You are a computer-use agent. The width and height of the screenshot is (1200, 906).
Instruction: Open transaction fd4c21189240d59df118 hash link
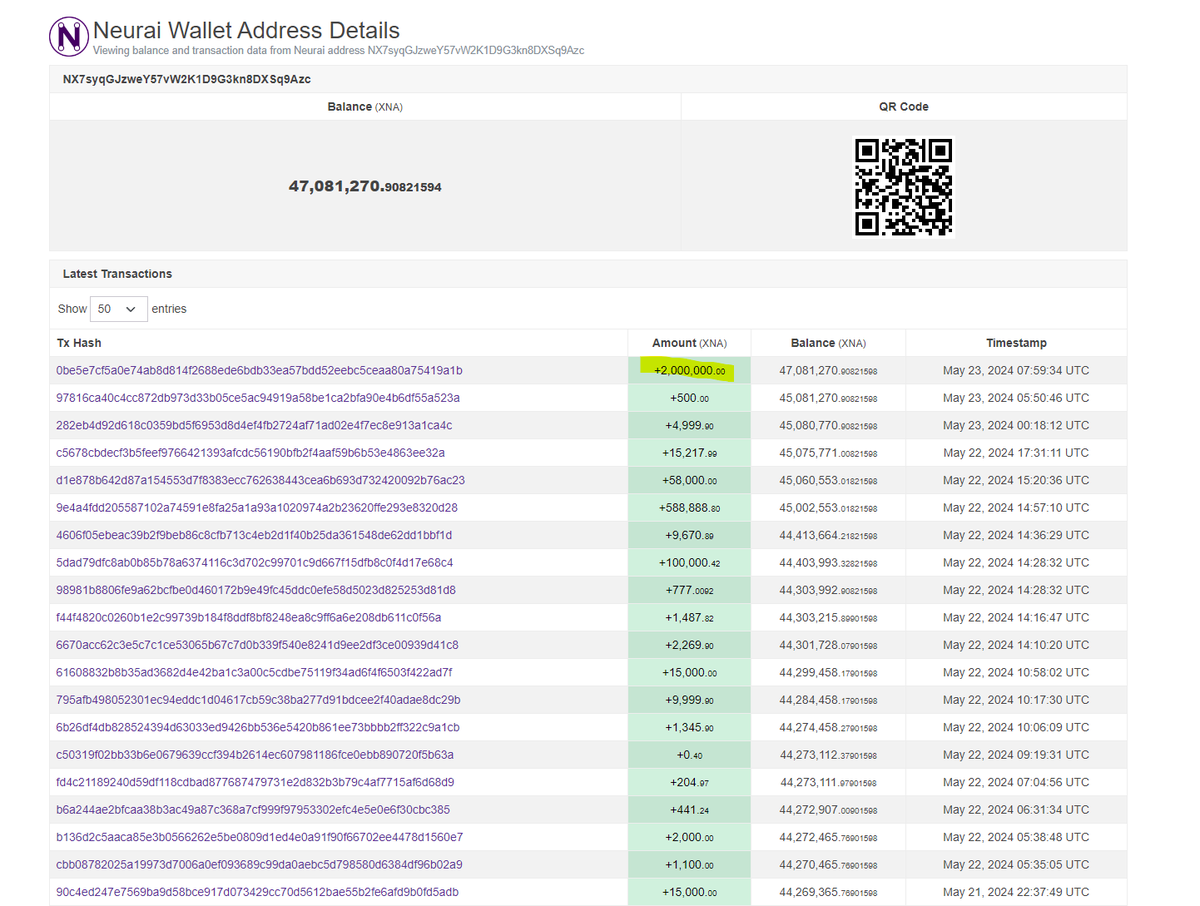(255, 783)
